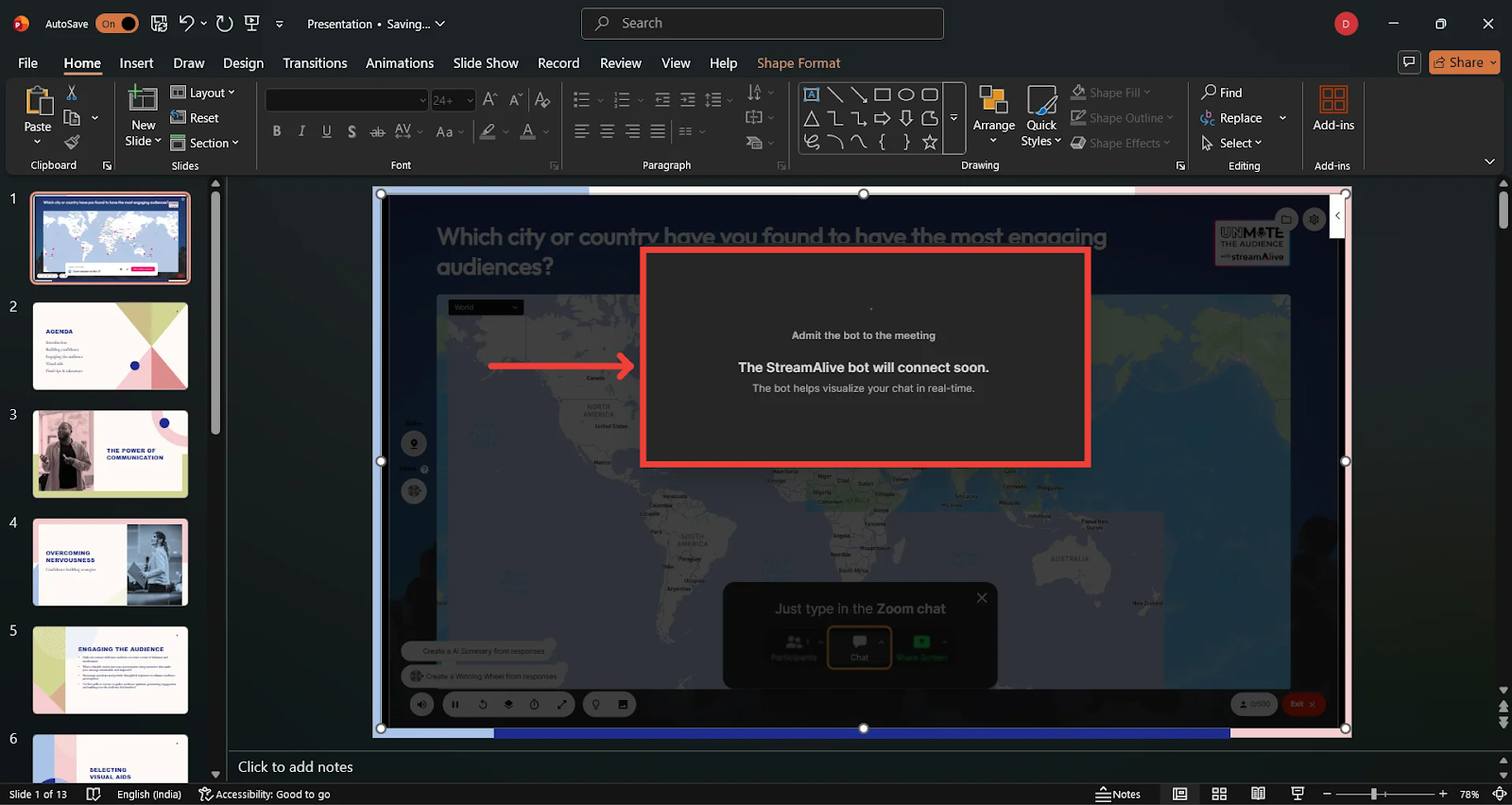The height and width of the screenshot is (805, 1512).
Task: Toggle bold formatting
Action: 277,131
